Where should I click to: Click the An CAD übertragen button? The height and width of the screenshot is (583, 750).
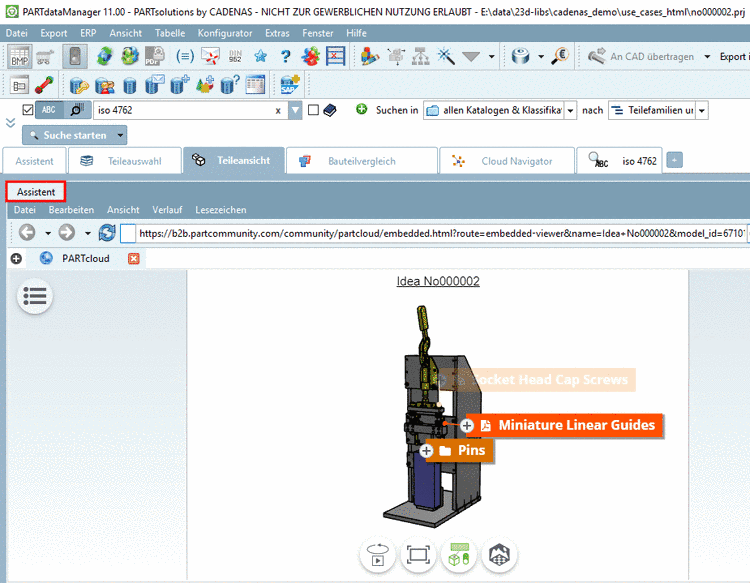641,56
